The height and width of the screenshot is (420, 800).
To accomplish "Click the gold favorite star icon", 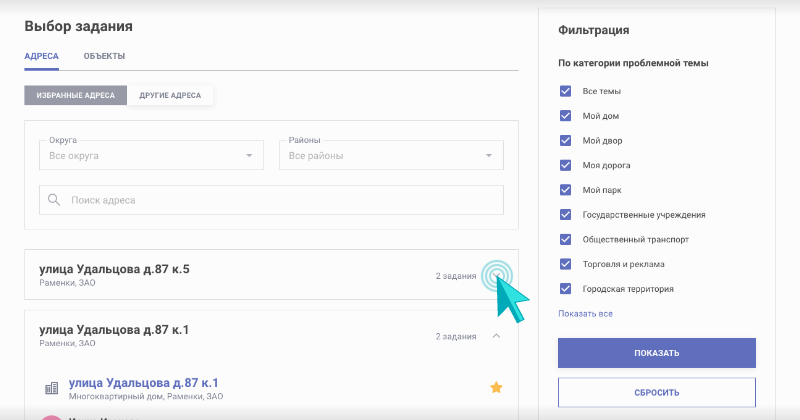I will [495, 387].
